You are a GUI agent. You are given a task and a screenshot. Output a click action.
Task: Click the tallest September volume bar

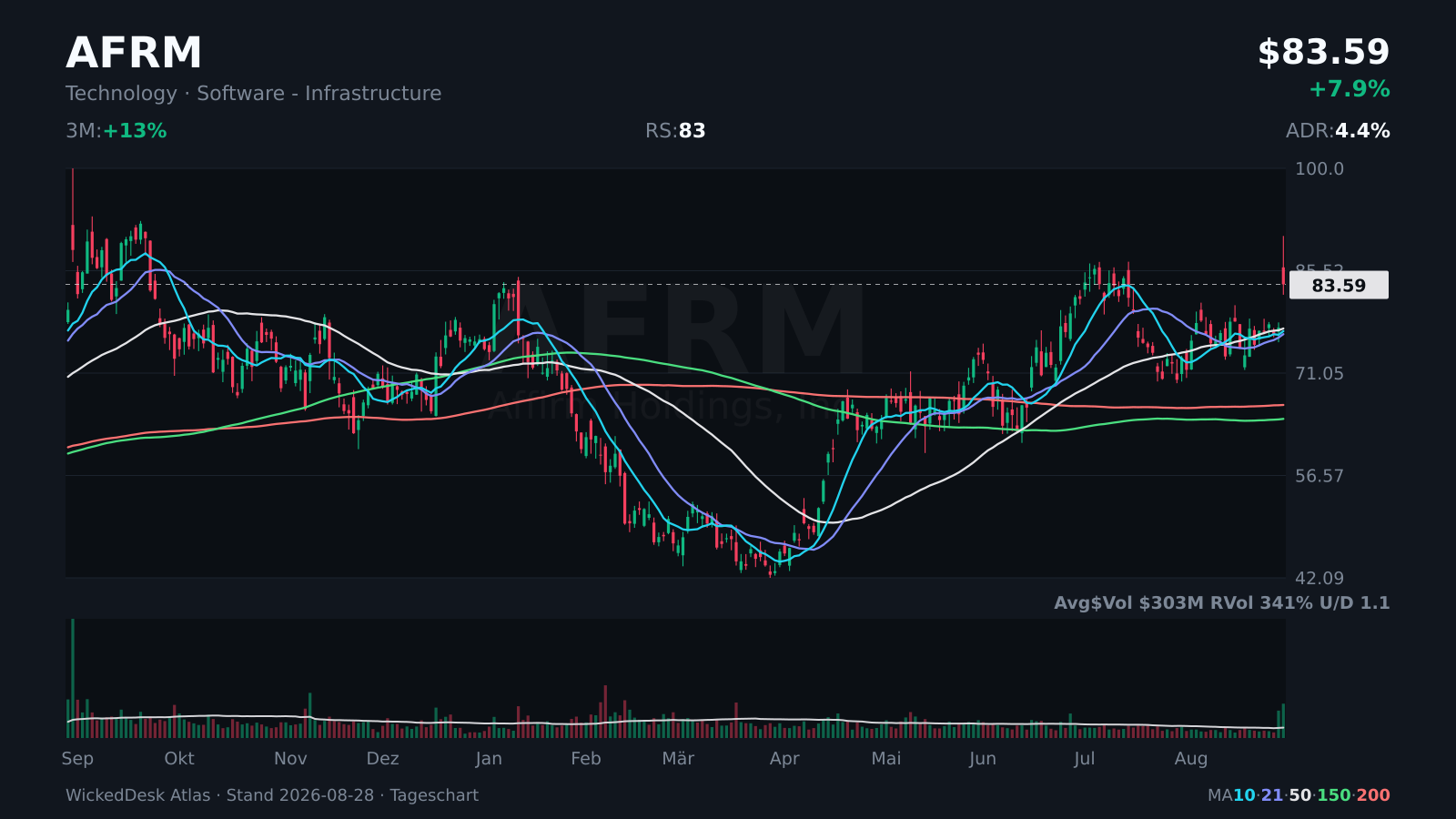point(73,678)
